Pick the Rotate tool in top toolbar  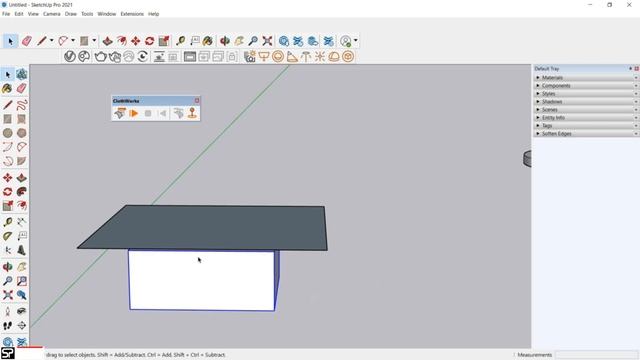click(x=150, y=41)
